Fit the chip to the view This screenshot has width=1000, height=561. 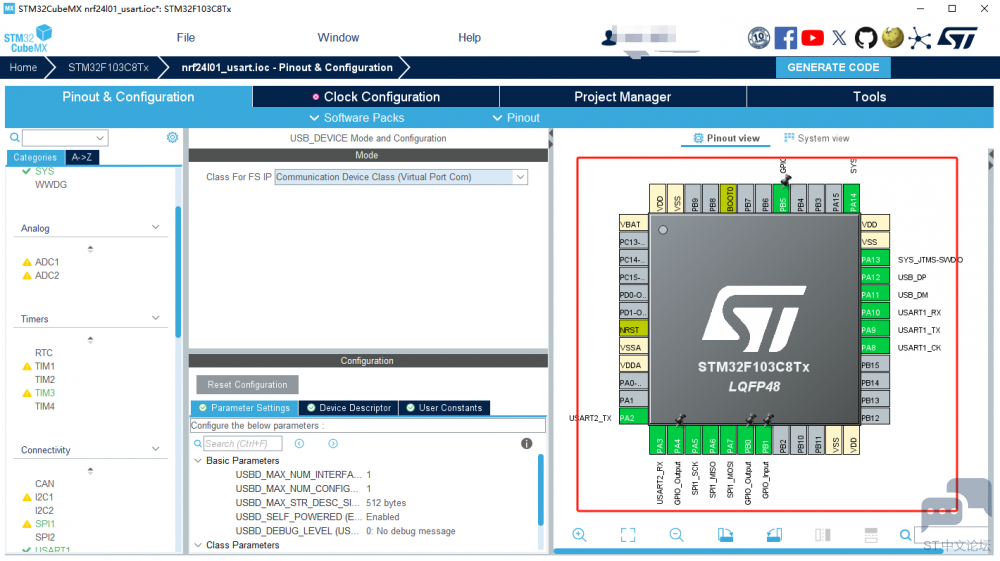(628, 535)
